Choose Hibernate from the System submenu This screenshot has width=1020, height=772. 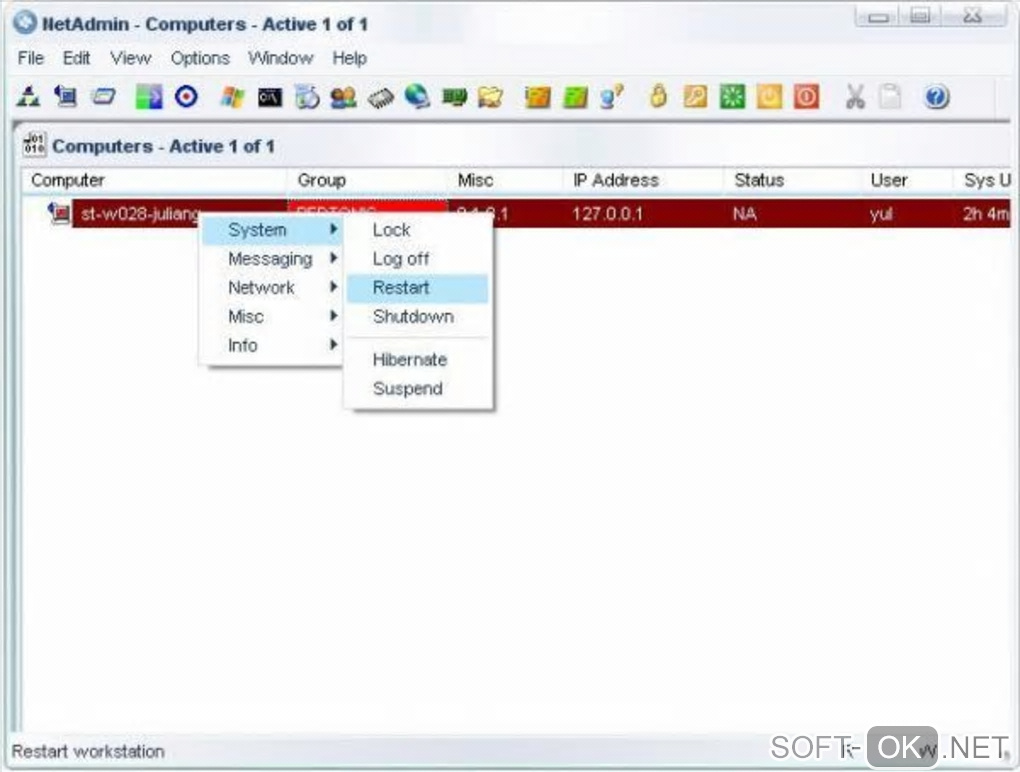tap(418, 360)
